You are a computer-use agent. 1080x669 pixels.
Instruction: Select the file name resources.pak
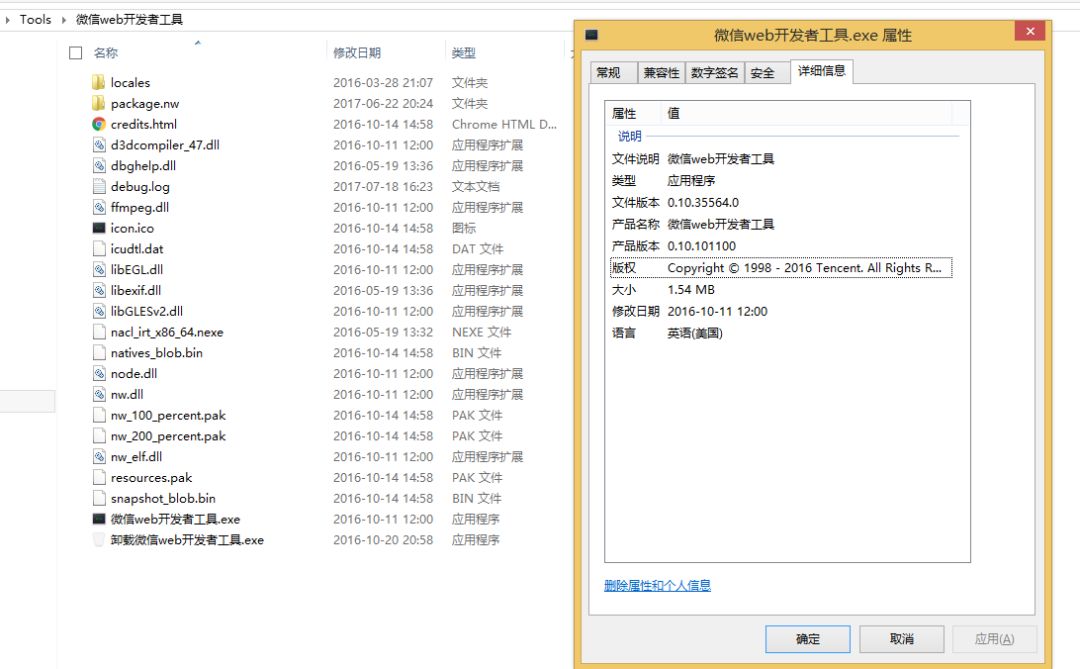pyautogui.click(x=151, y=478)
